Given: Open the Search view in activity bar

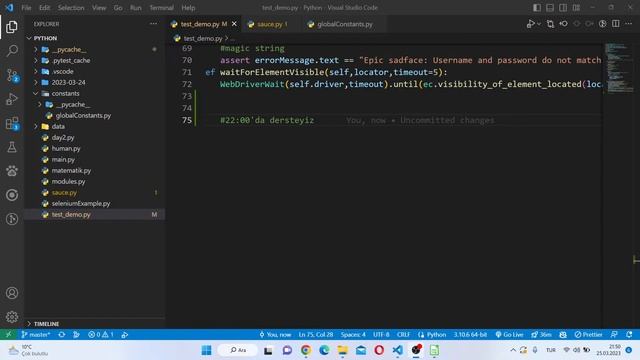Looking at the screenshot, I should coord(12,51).
